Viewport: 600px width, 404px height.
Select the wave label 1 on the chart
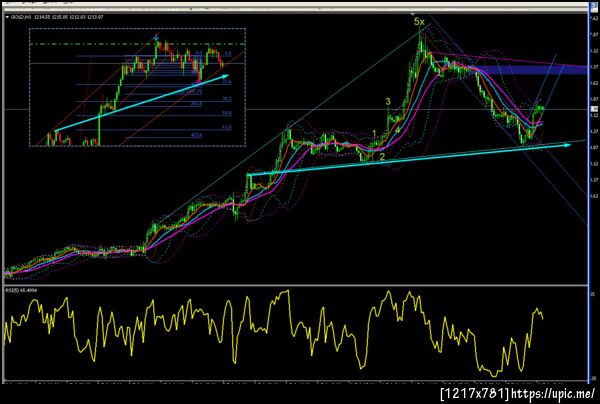coord(375,133)
